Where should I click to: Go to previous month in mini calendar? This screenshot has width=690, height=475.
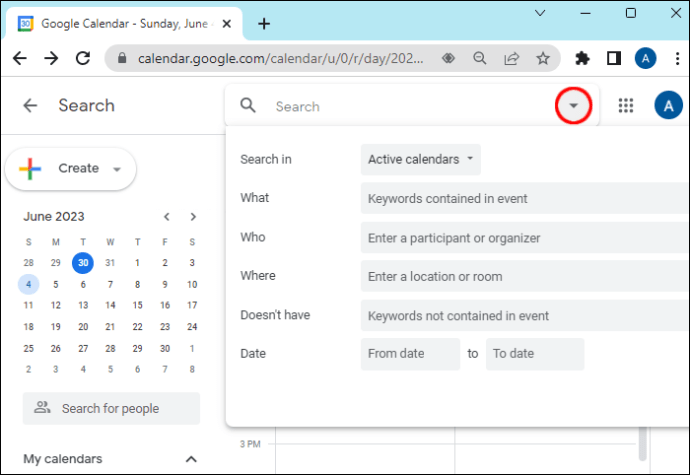[167, 216]
